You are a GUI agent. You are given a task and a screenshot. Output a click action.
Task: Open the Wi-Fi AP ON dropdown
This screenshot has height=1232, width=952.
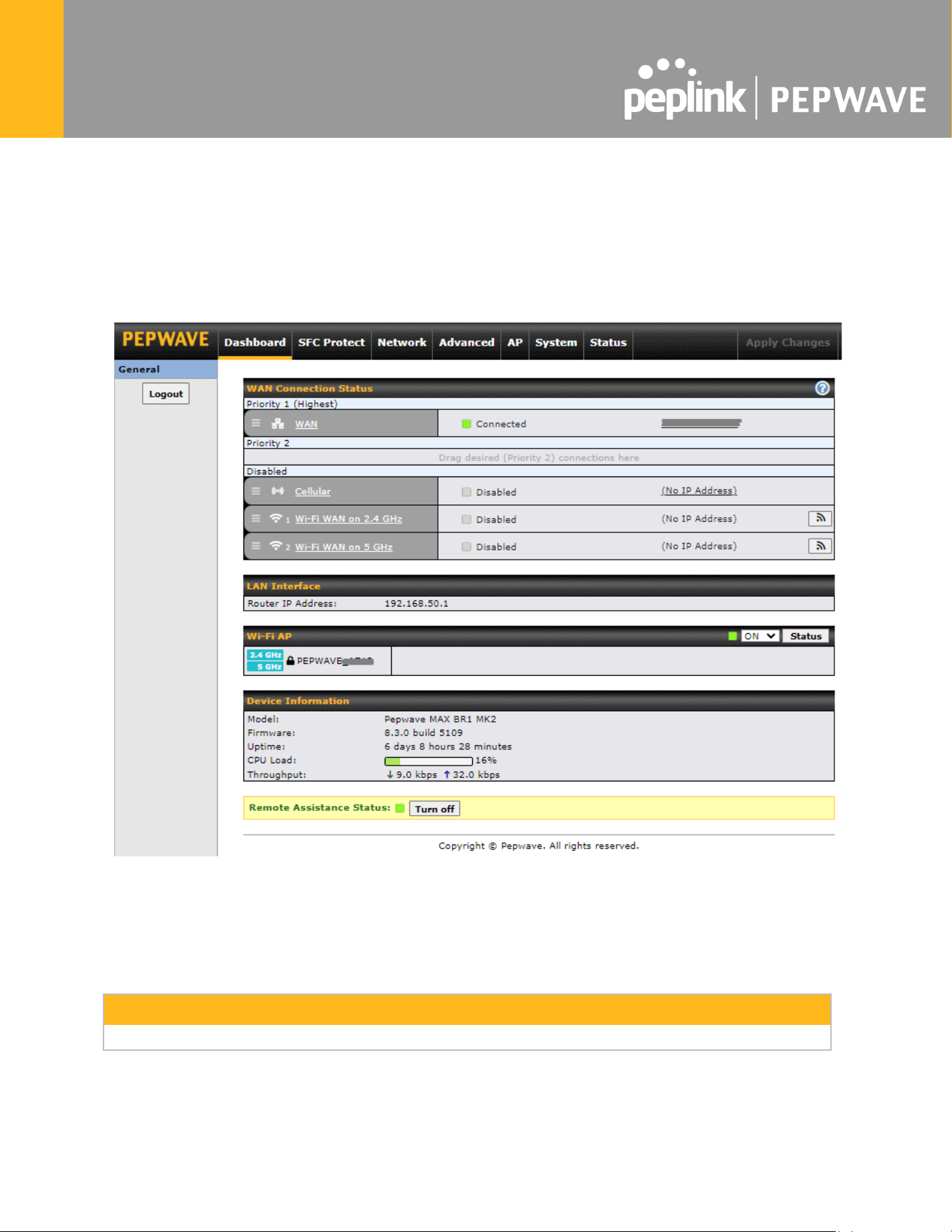(760, 636)
